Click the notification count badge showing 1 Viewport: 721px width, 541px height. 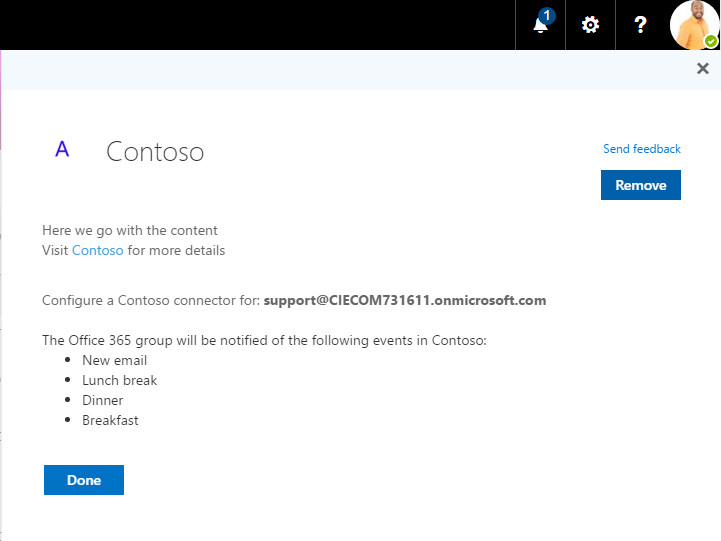click(x=547, y=15)
